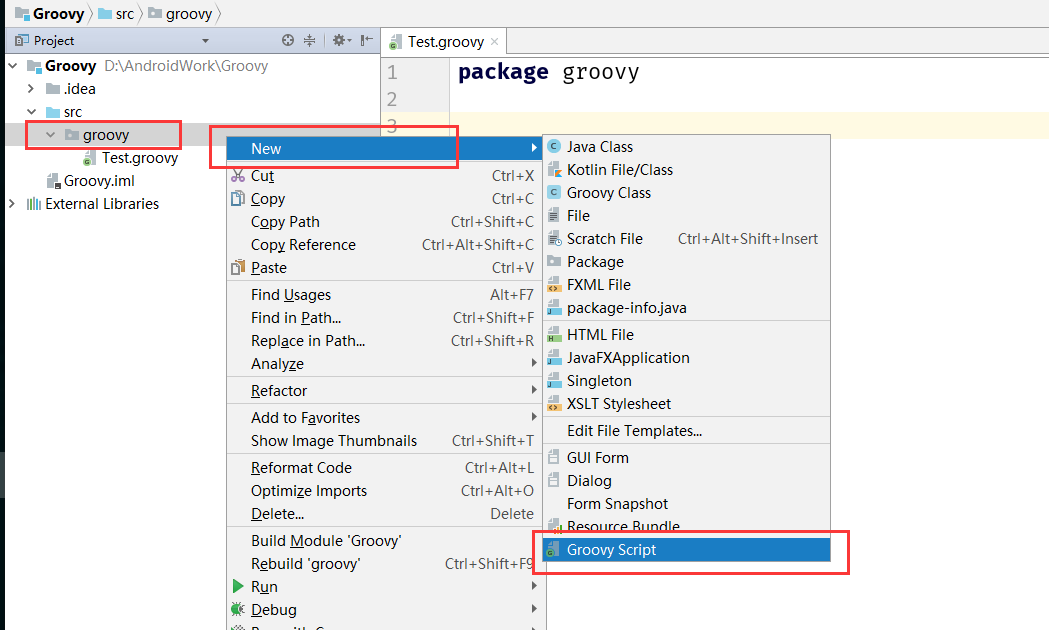Open the New submenu in context menu
The height and width of the screenshot is (630, 1049).
(384, 148)
